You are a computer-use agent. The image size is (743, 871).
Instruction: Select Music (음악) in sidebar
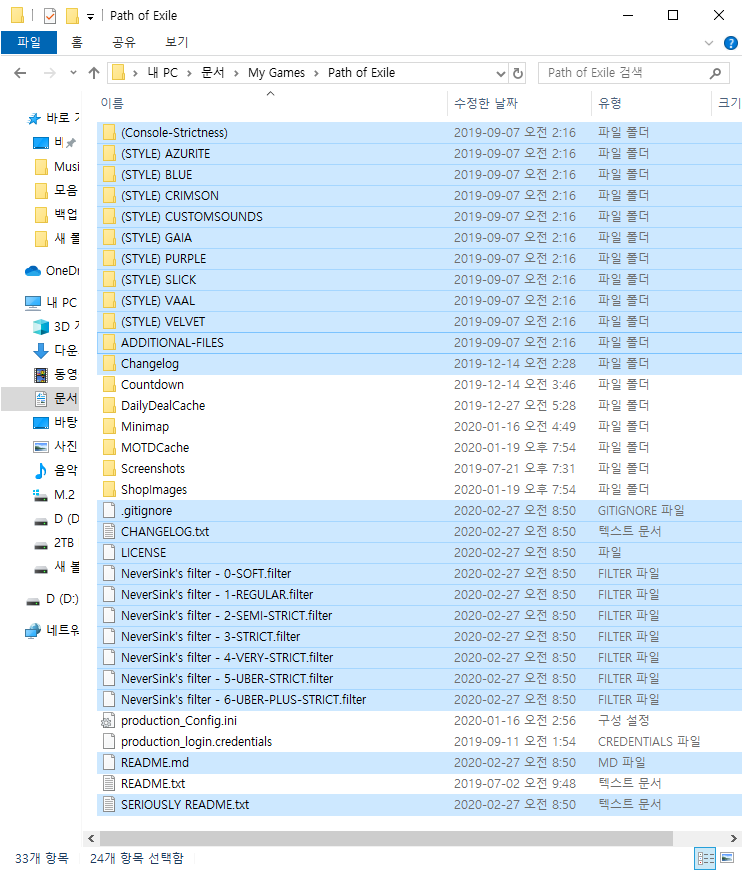56,470
